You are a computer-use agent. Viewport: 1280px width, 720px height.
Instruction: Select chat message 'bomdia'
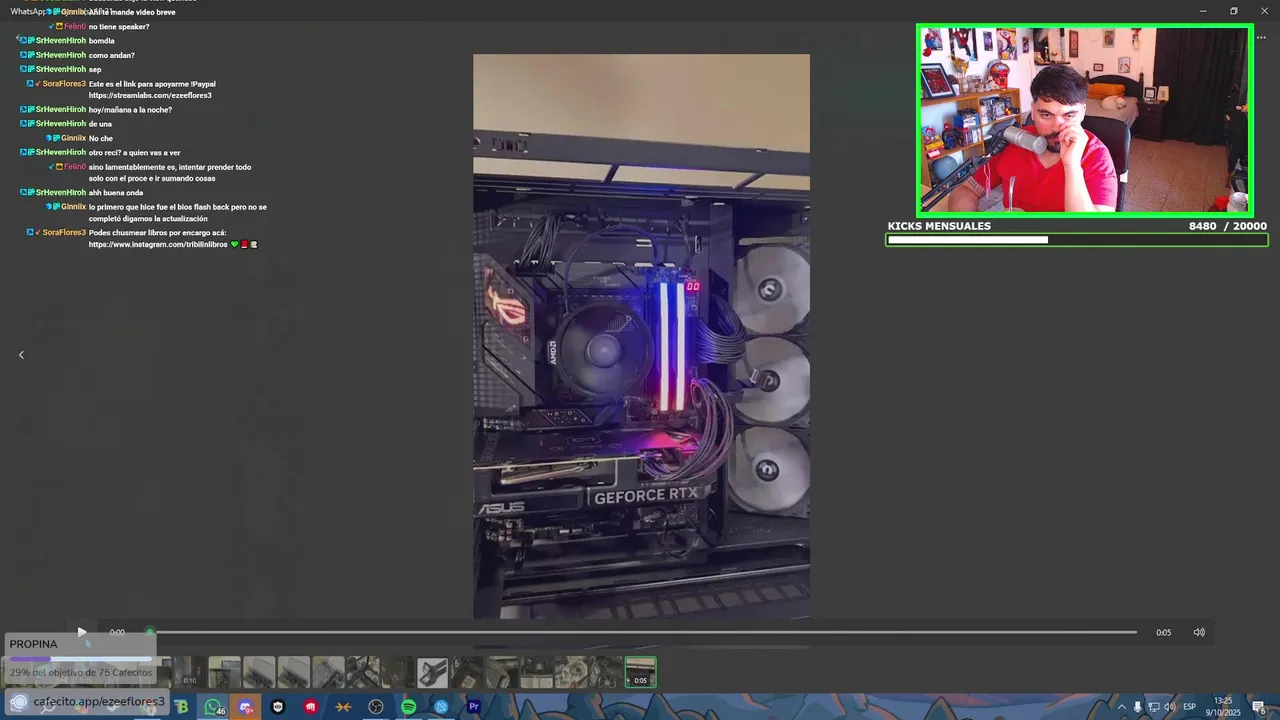101,41
